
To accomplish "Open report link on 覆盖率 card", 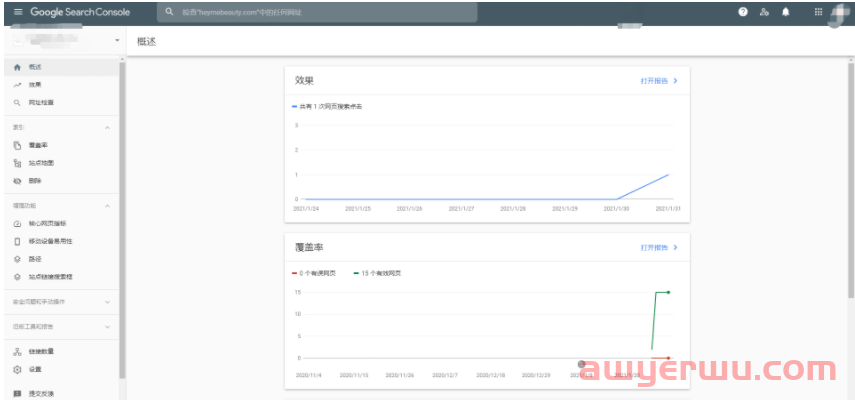I will pos(654,247).
